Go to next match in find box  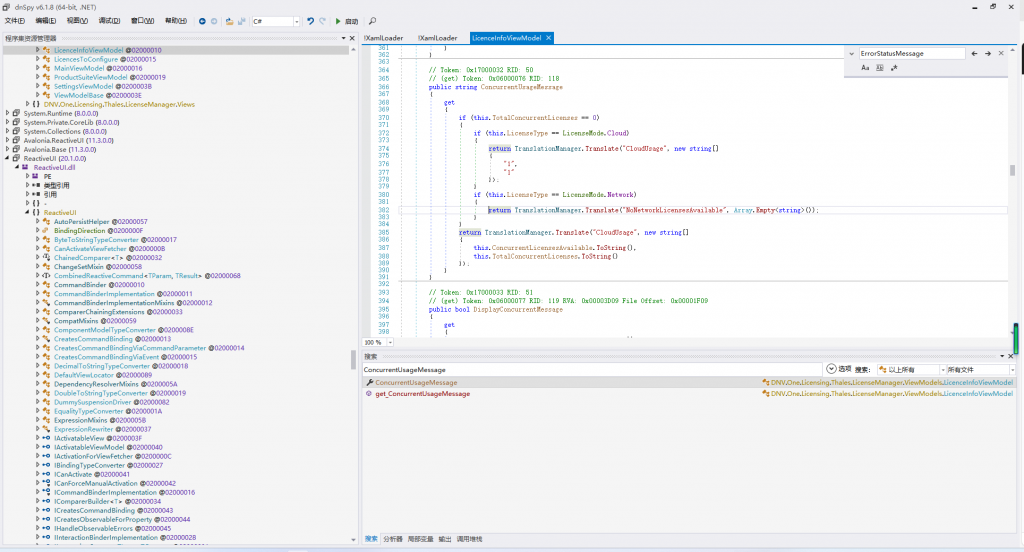(988, 53)
